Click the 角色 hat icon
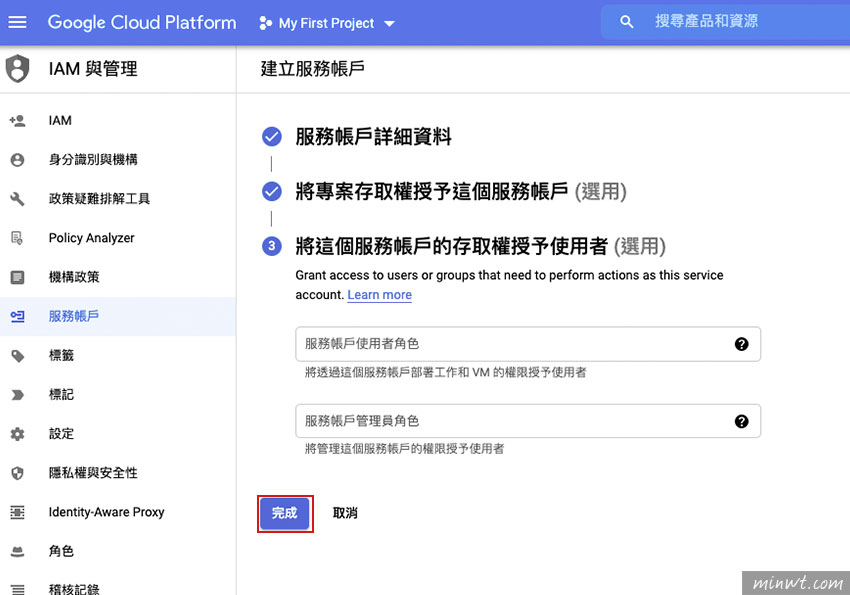Viewport: 850px width, 595px height. coord(17,552)
